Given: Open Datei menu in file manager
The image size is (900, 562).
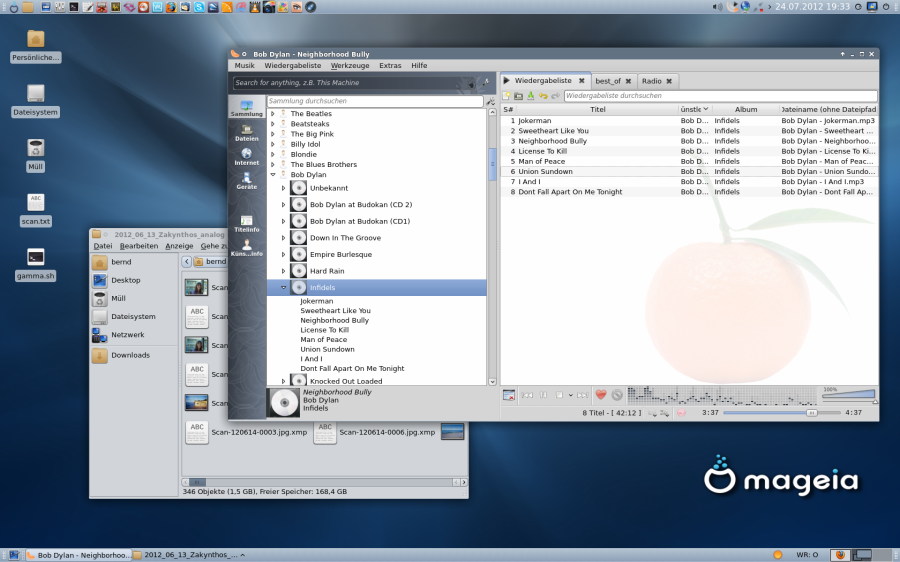Looking at the screenshot, I should [103, 246].
